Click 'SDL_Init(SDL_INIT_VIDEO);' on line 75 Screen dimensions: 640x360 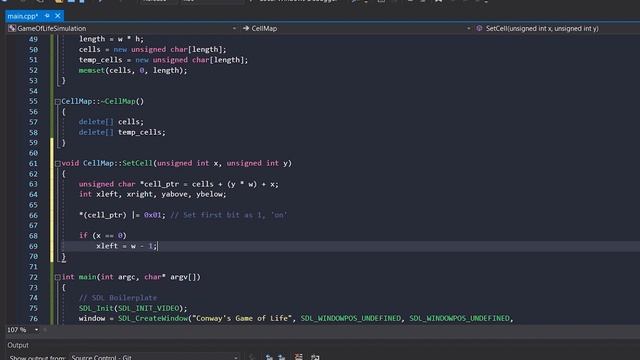(133, 308)
